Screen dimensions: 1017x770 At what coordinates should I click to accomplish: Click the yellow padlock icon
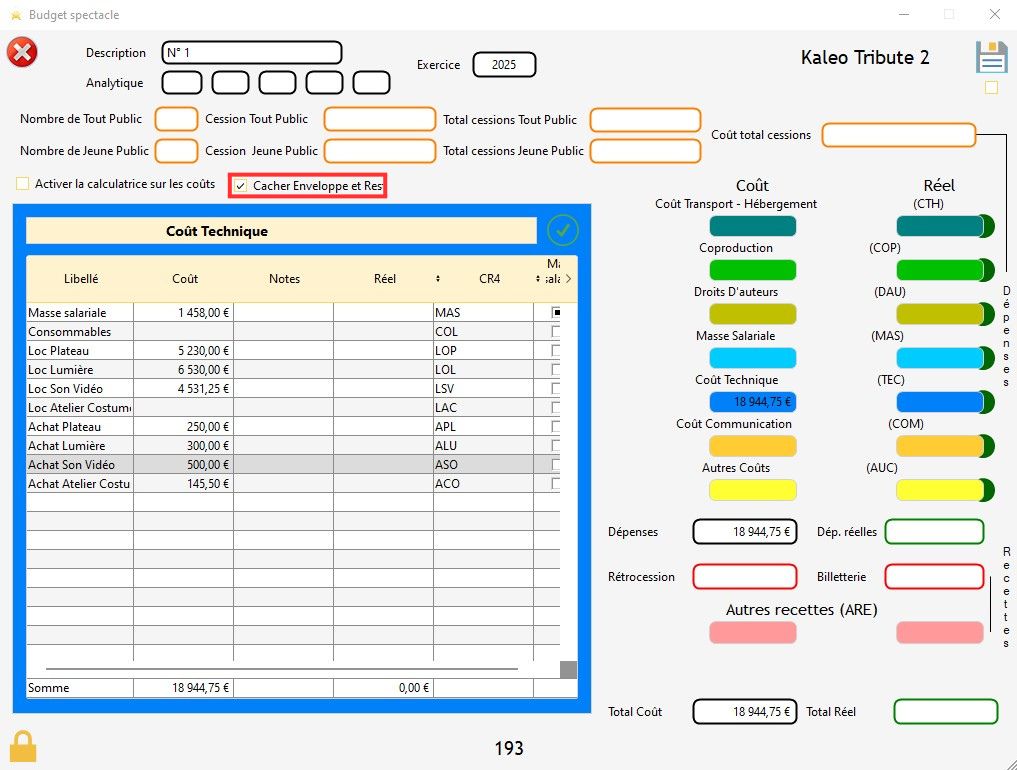[x=23, y=746]
